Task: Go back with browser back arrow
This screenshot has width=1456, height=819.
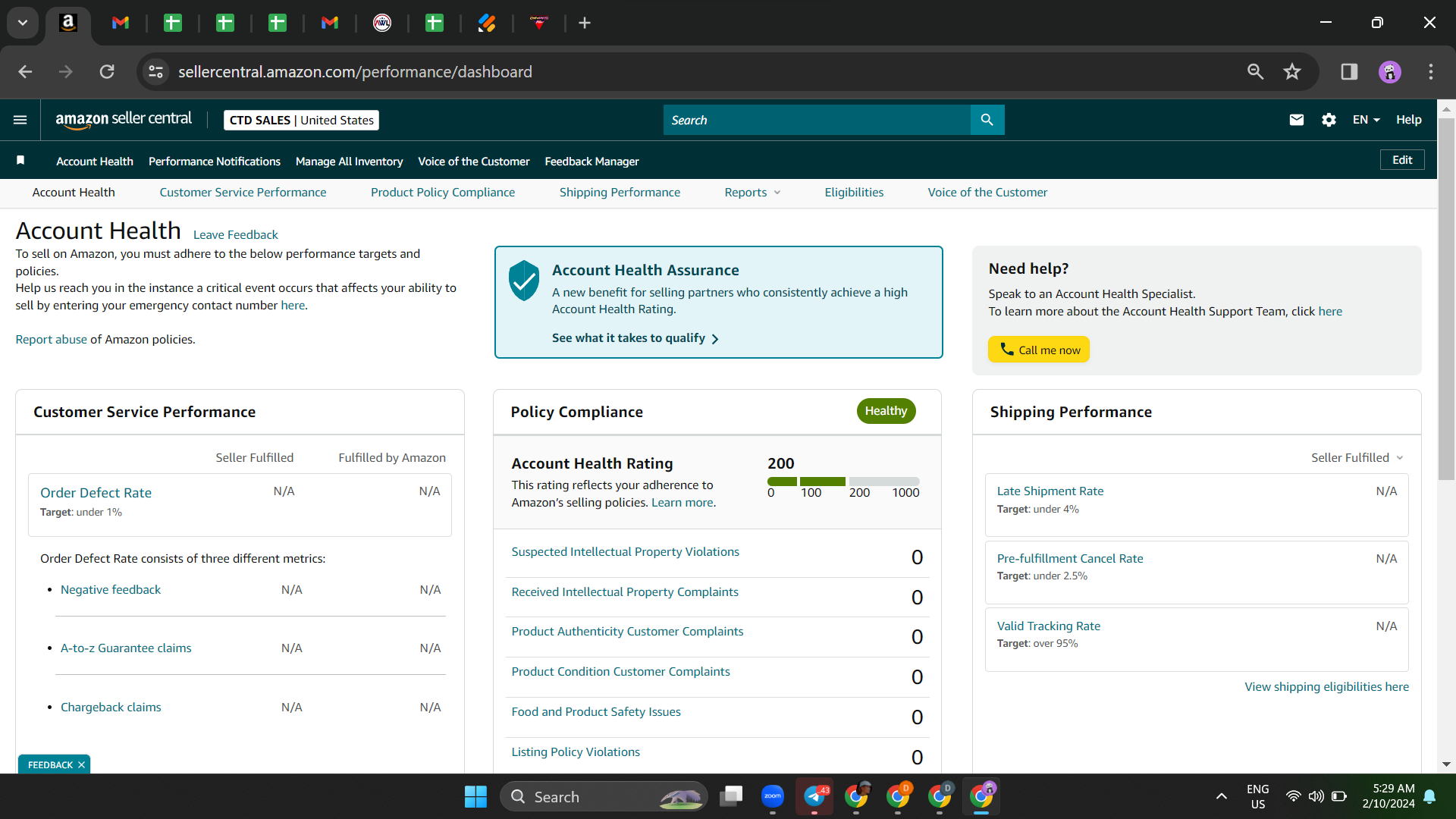Action: coord(25,71)
